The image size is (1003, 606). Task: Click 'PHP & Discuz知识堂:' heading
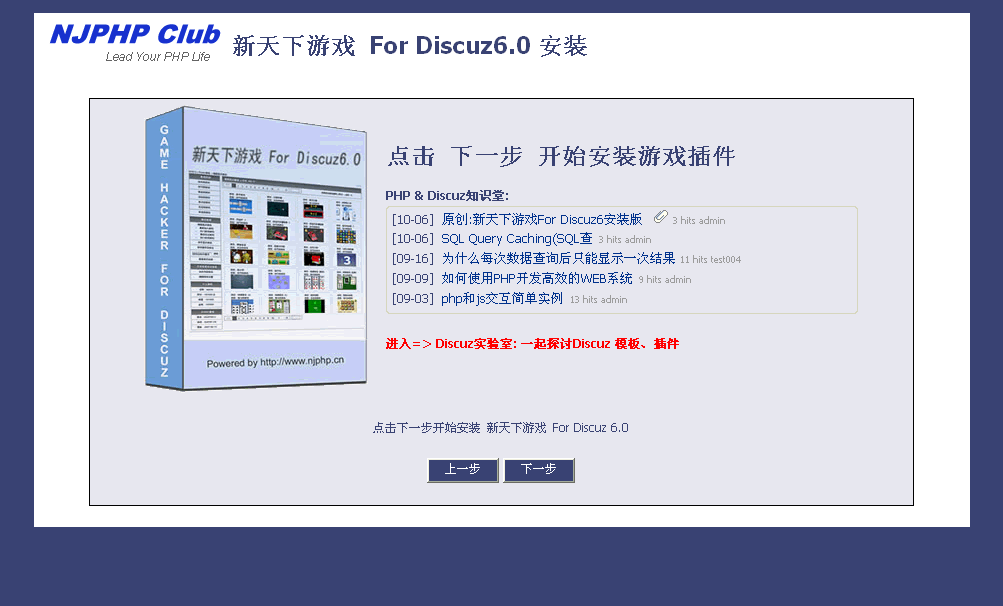click(x=447, y=196)
